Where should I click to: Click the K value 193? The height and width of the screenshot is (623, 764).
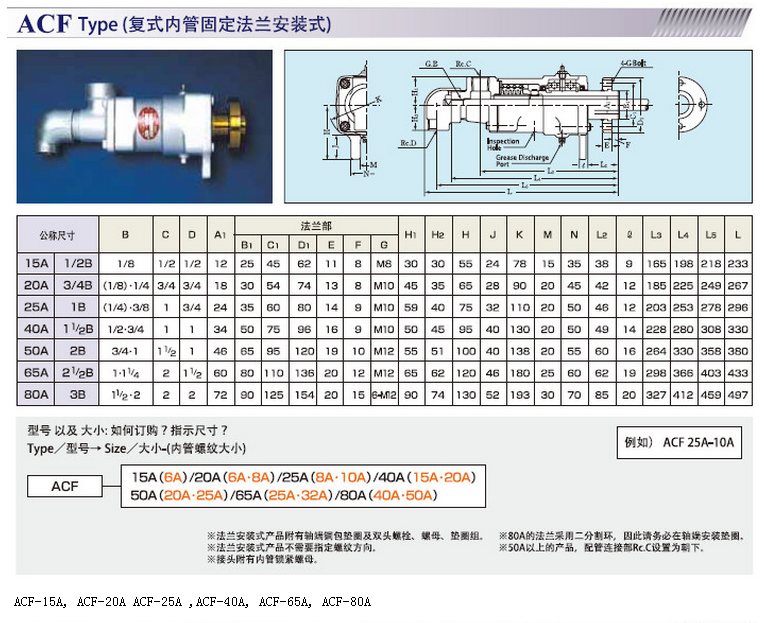point(520,395)
